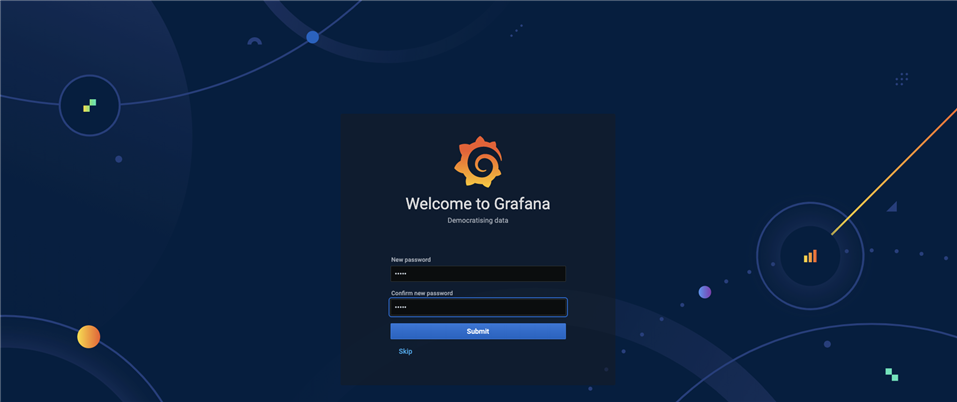Focus the Confirm new password field
Screen dimensions: 957x402
pyautogui.click(x=478, y=307)
